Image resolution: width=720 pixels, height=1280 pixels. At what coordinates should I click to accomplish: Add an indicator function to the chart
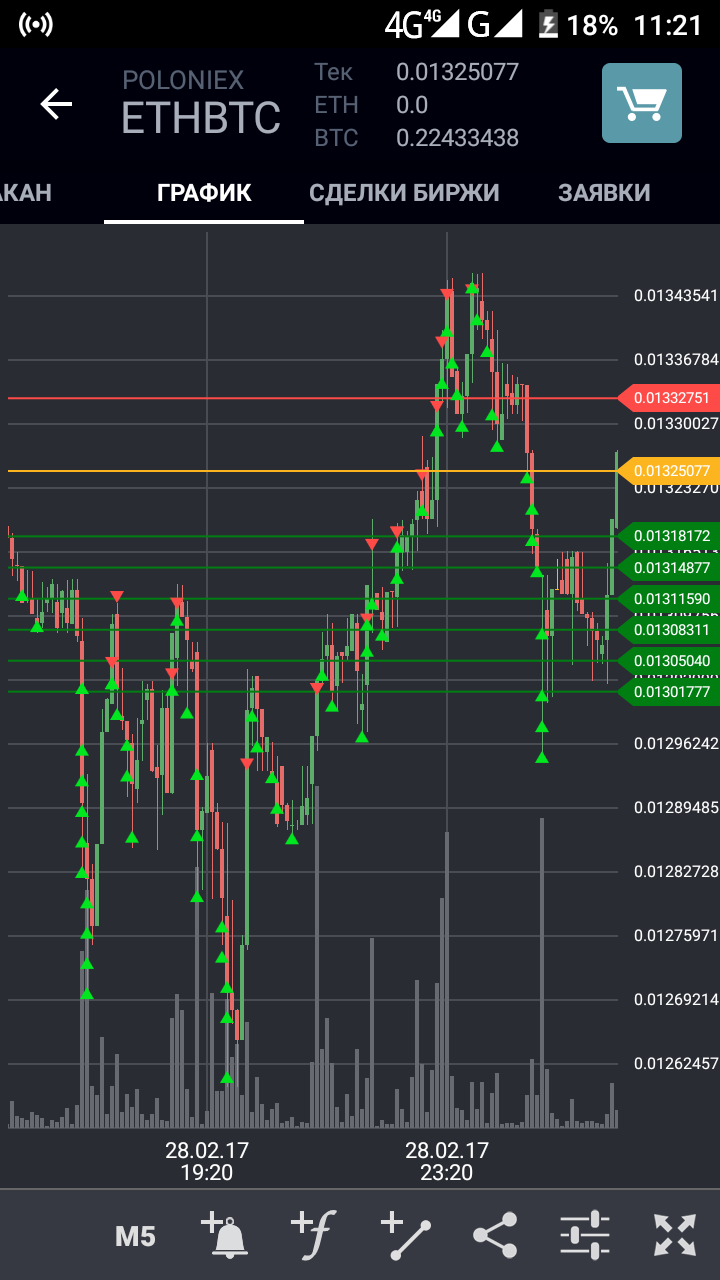click(x=314, y=1235)
